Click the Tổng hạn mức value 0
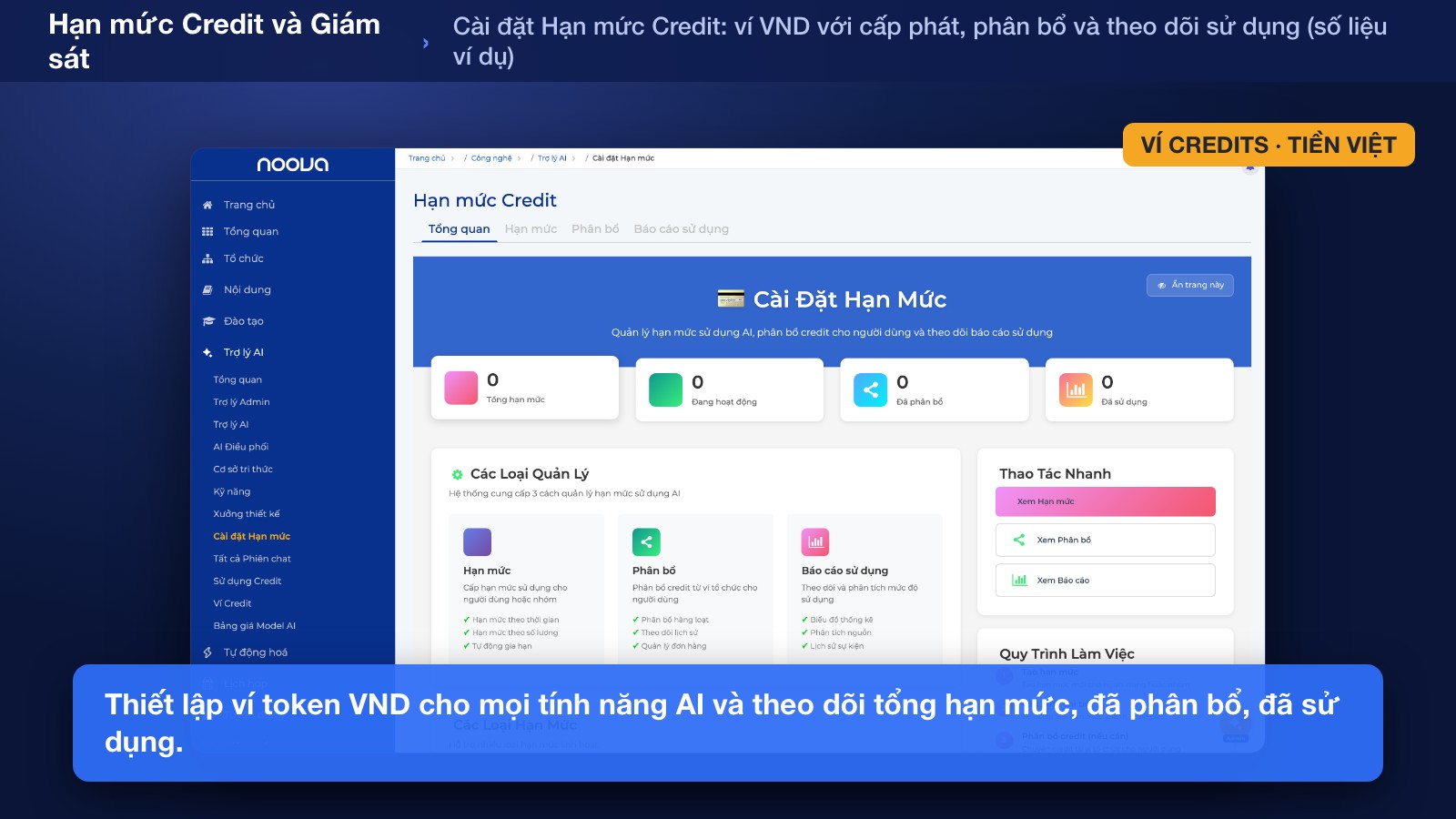Screen dimensions: 1456x819 click(492, 379)
